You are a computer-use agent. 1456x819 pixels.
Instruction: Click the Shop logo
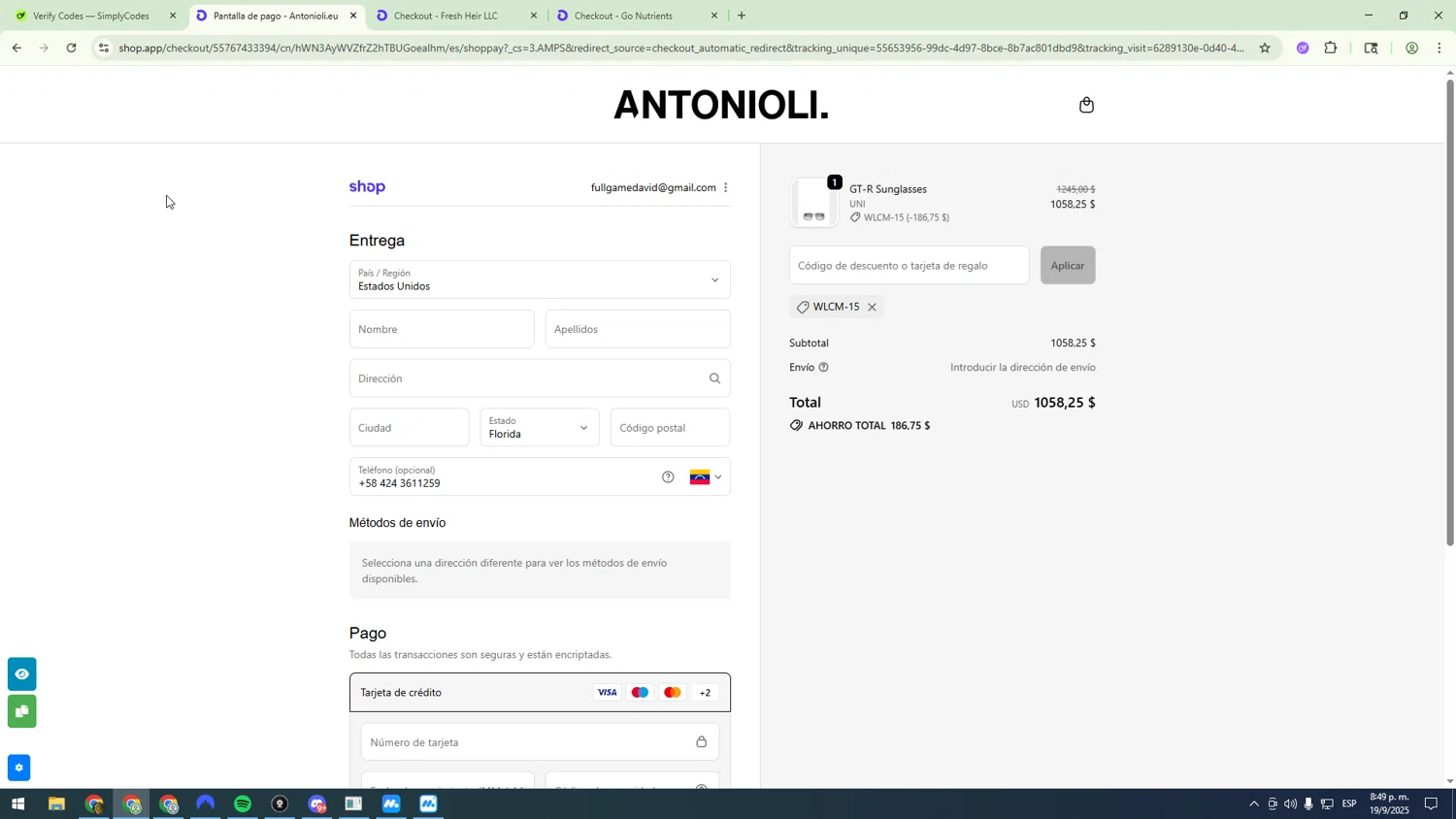(x=367, y=187)
